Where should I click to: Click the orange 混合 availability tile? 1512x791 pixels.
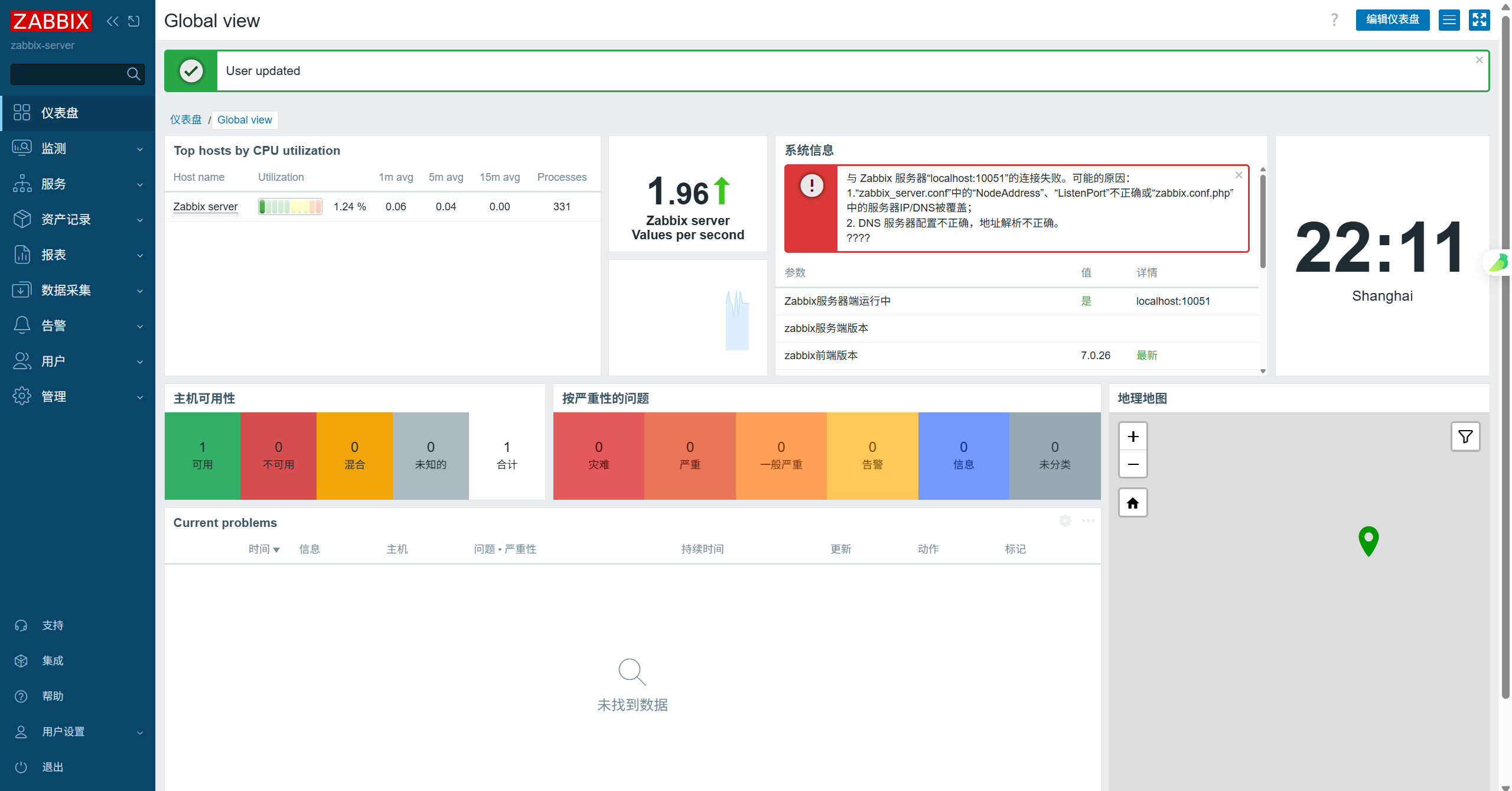pos(354,456)
